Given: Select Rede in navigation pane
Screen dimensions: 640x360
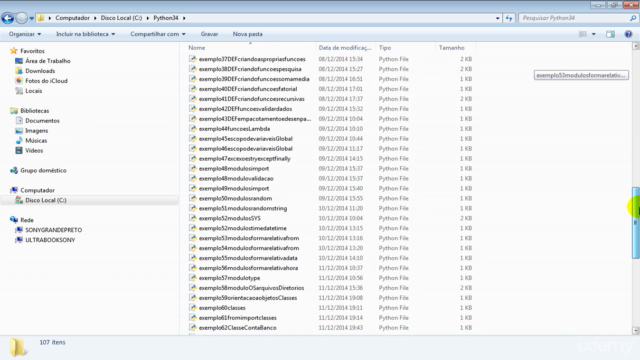Looking at the screenshot, I should click(27, 220).
